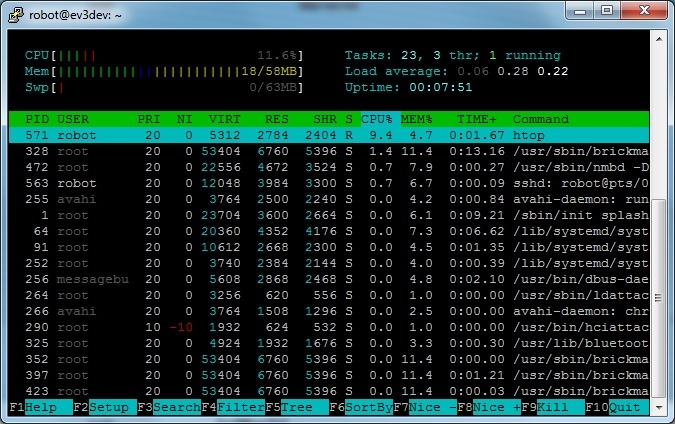Select systemd process row PID 252
675x424 pixels.
click(329, 263)
